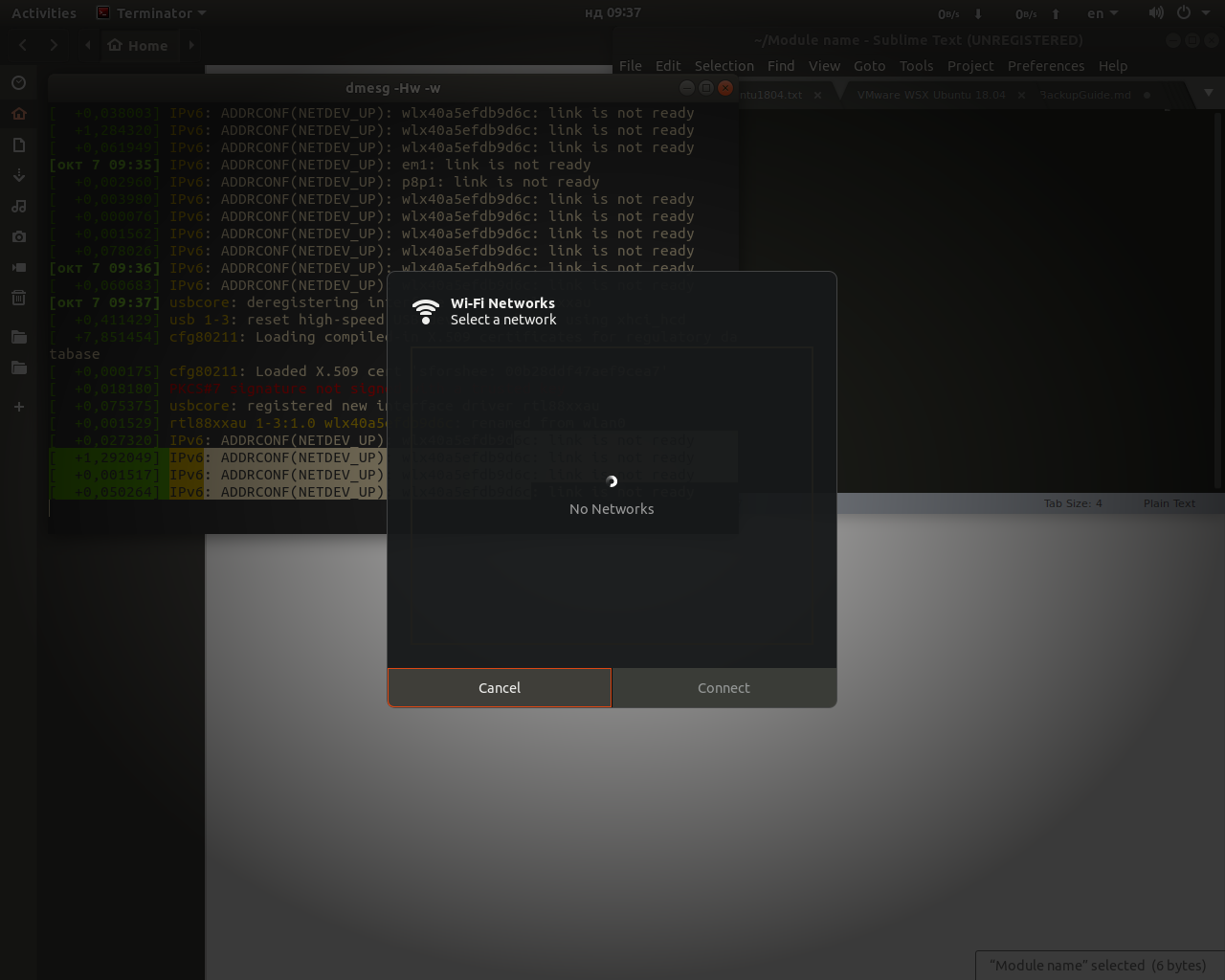1225x980 pixels.
Task: Close the tab ending in ntu1804.txt
Action: point(818,95)
